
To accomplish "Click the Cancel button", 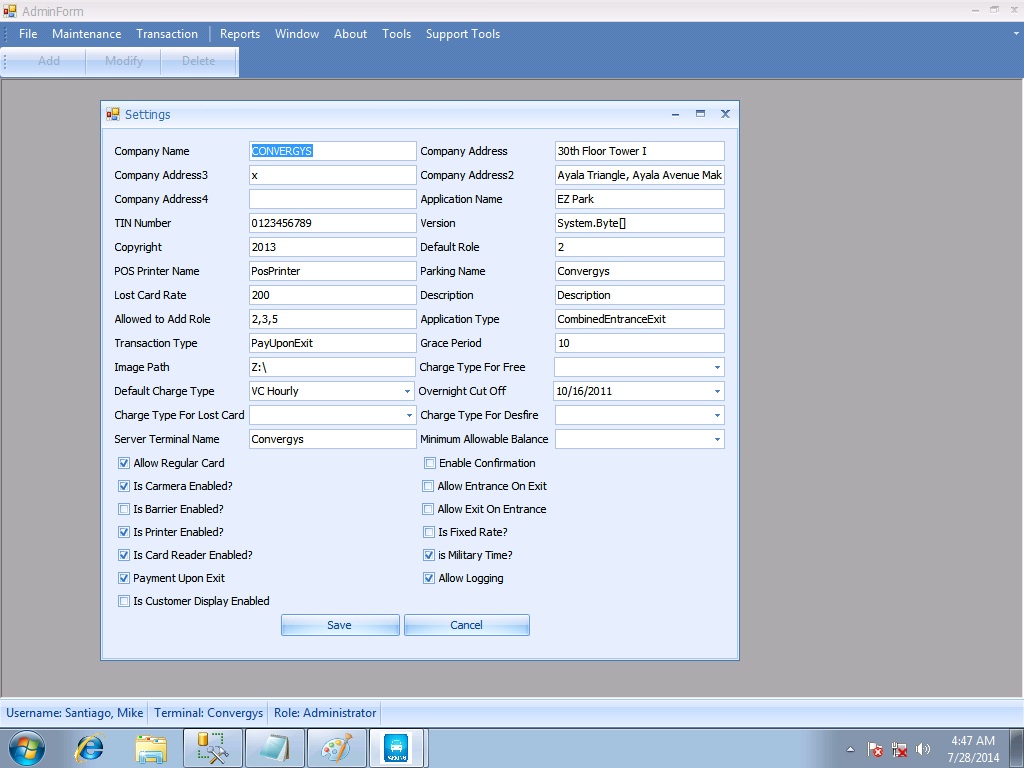I will coord(466,625).
